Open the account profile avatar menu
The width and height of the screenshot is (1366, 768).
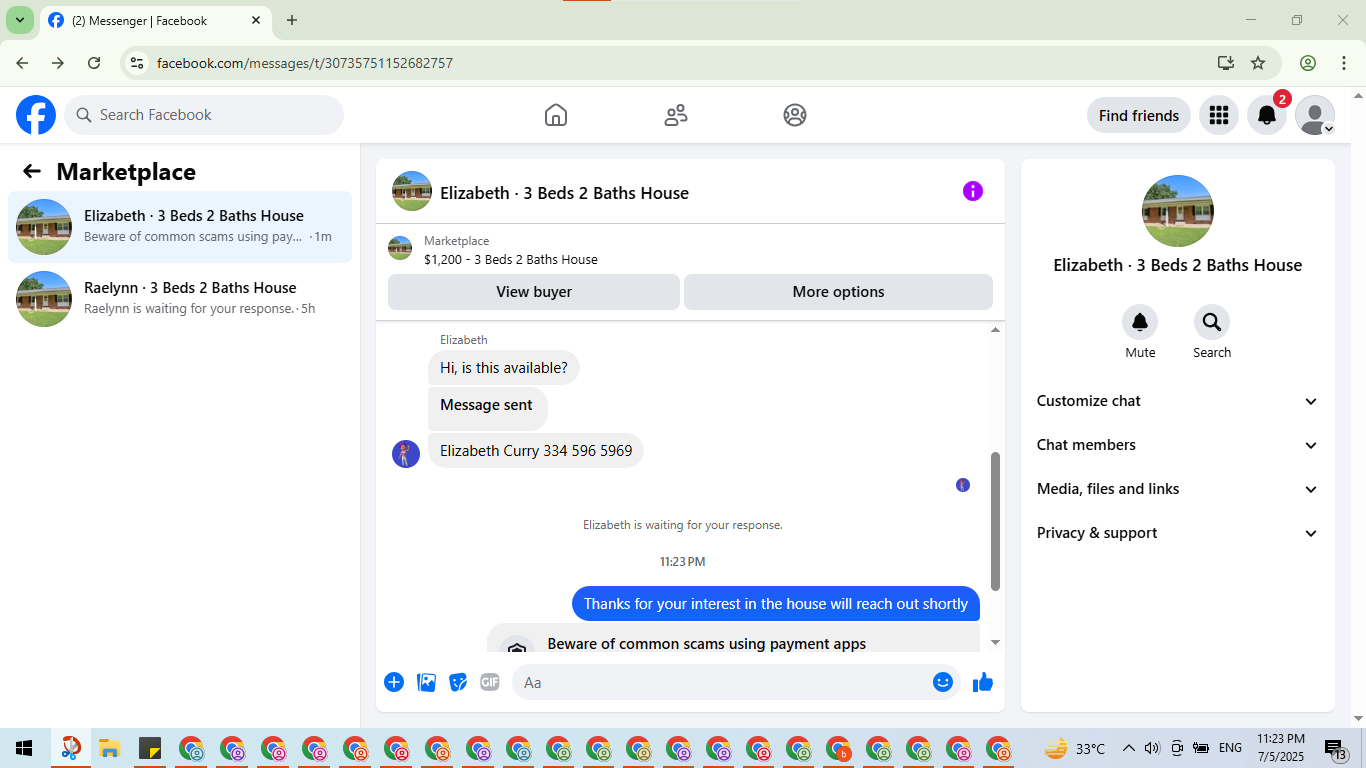(x=1315, y=115)
